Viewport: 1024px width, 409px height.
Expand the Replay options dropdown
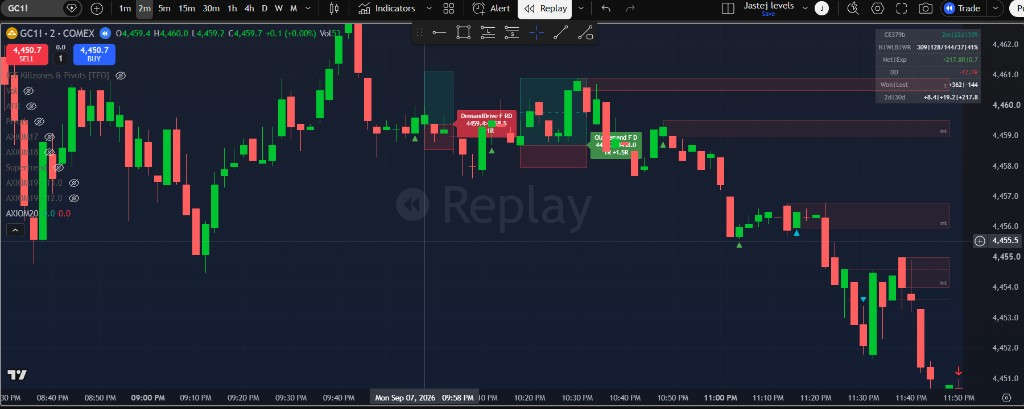pos(581,8)
